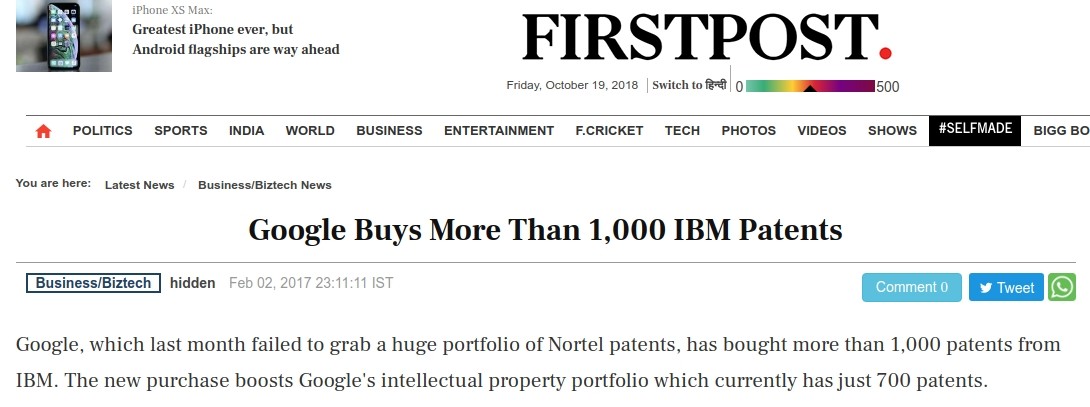Click the Business/Biztech category tag
1090x407 pixels.
[x=94, y=283]
